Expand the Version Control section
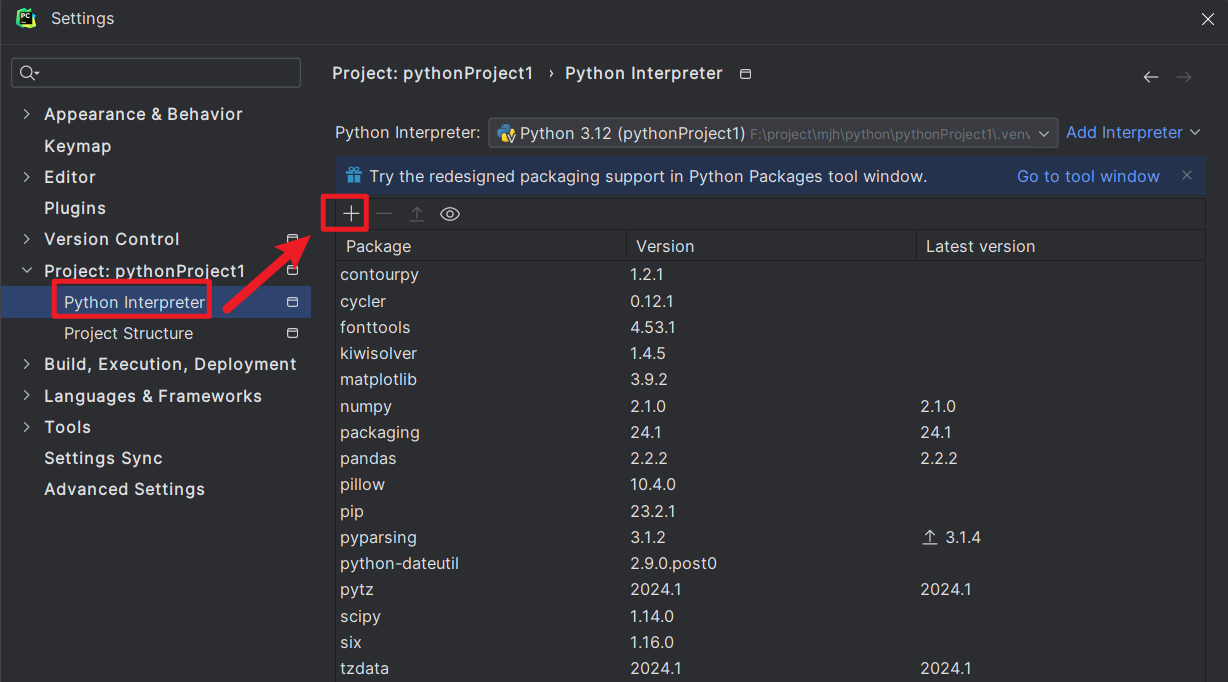This screenshot has width=1228, height=682. pos(26,239)
